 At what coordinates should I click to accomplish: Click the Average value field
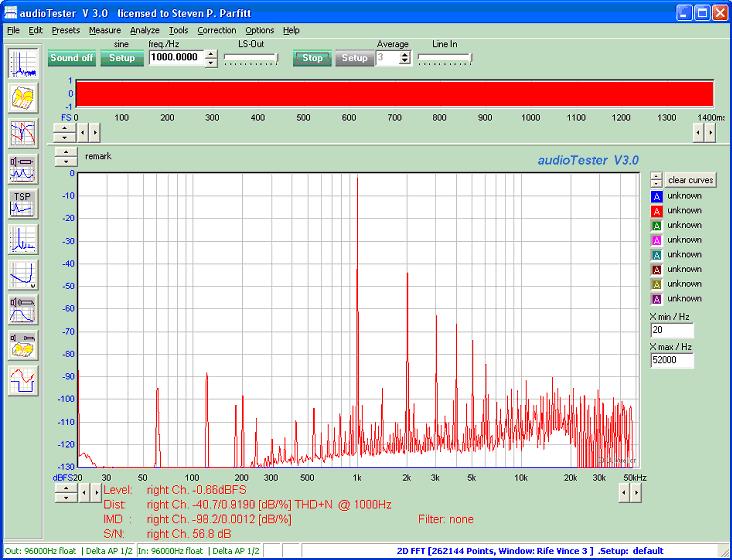point(387,58)
